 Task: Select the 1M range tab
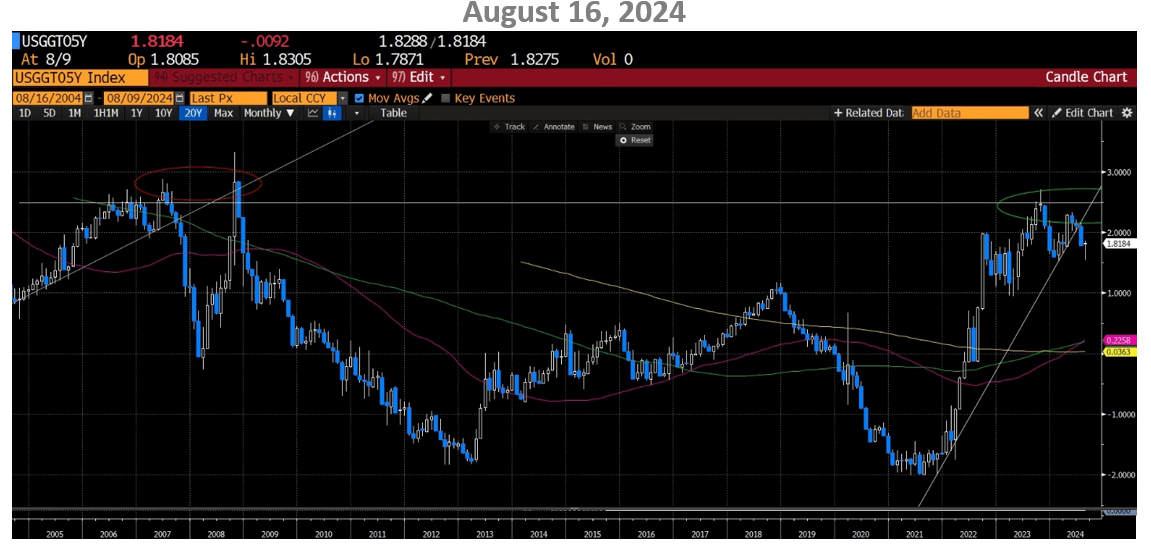click(74, 113)
